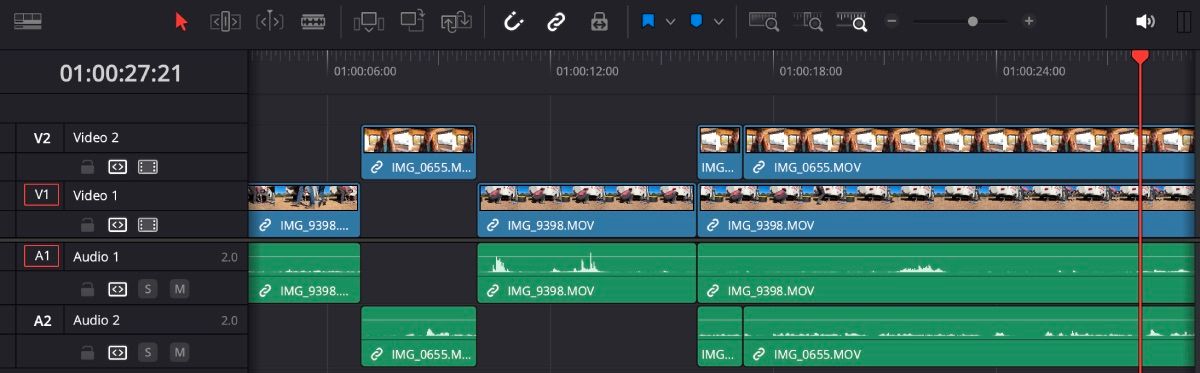
Task: Click the Video 2 track name
Action: [x=95, y=138]
